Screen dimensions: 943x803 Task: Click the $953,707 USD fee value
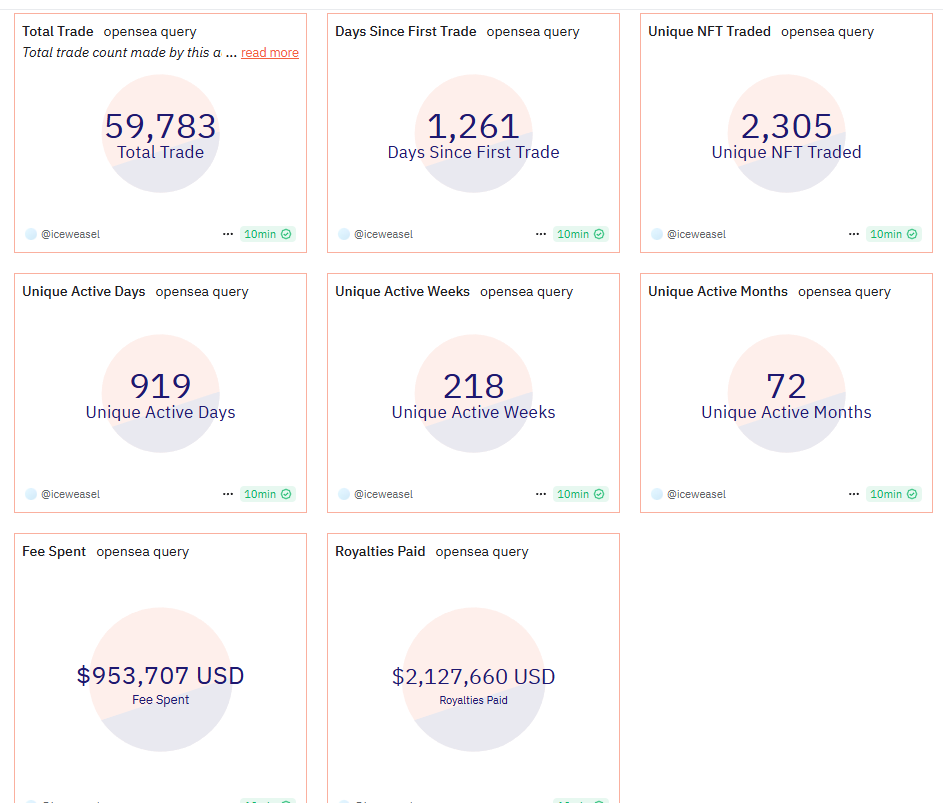click(161, 676)
